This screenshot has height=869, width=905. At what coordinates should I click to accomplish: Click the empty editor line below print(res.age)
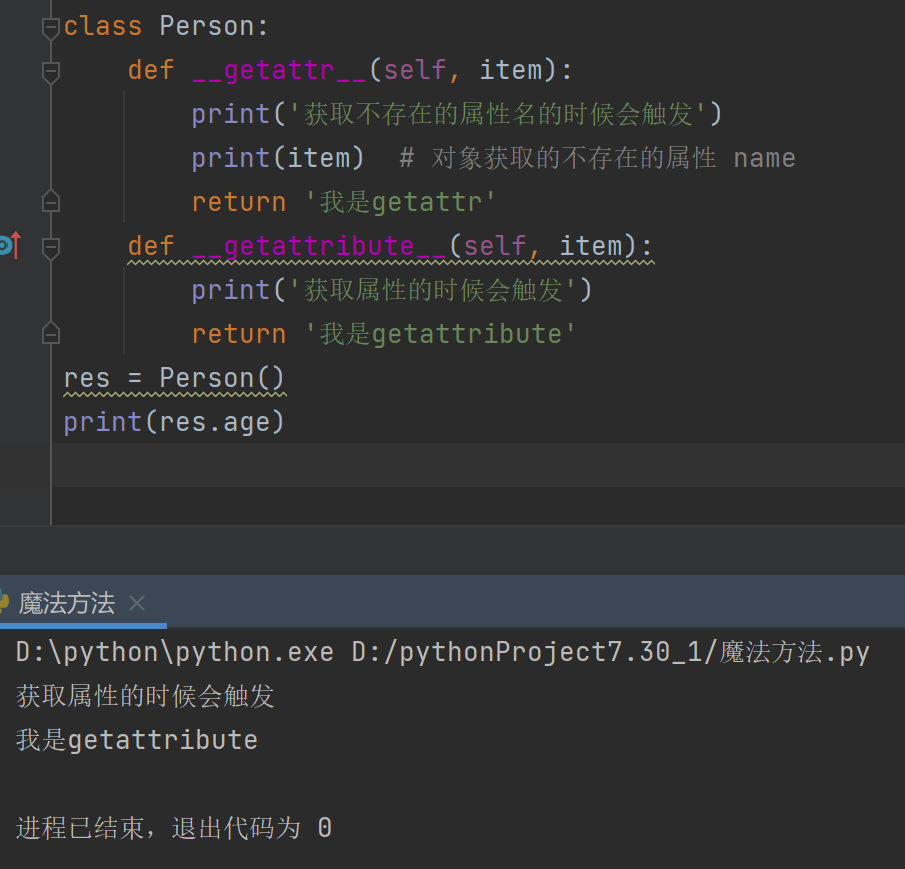point(478,465)
